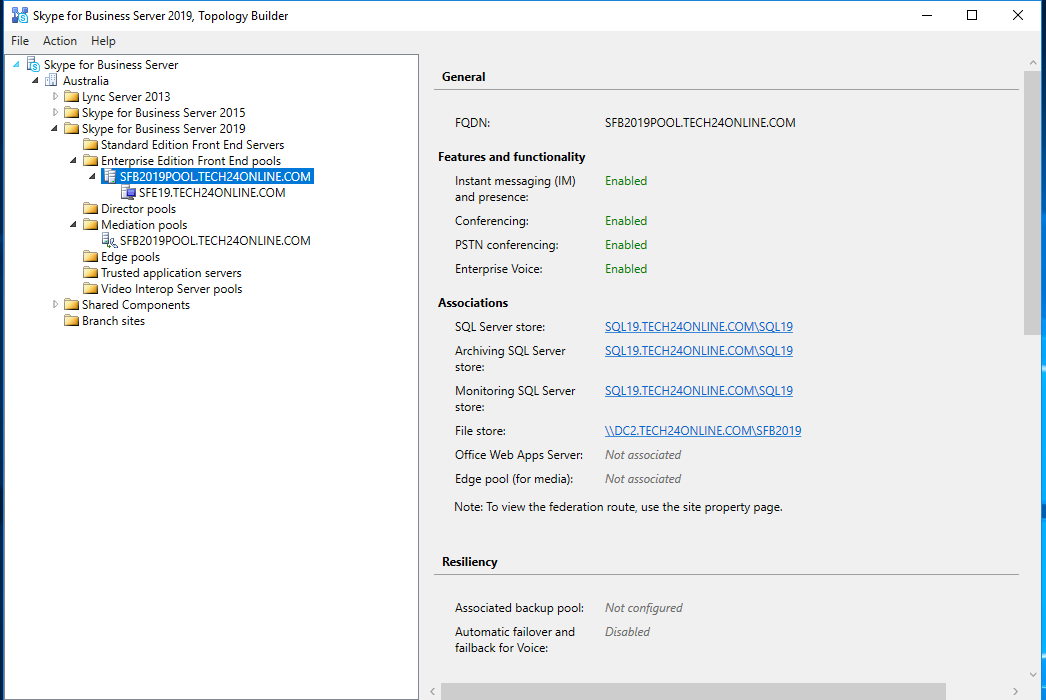Collapse the Enterprise Edition Front End pools node
1046x700 pixels.
coord(72,160)
